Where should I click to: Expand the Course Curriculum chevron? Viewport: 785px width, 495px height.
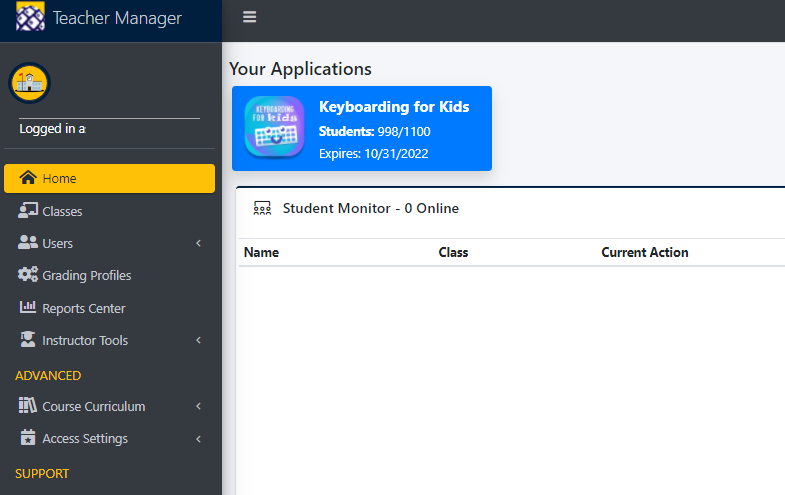pyautogui.click(x=199, y=406)
